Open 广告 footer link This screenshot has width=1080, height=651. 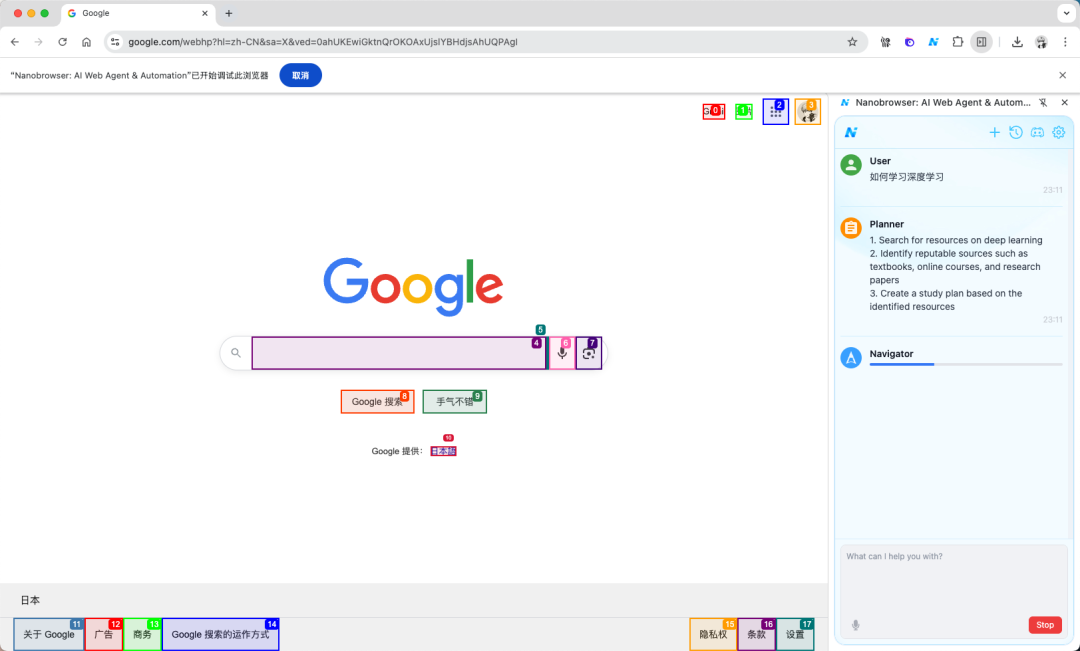[104, 634]
